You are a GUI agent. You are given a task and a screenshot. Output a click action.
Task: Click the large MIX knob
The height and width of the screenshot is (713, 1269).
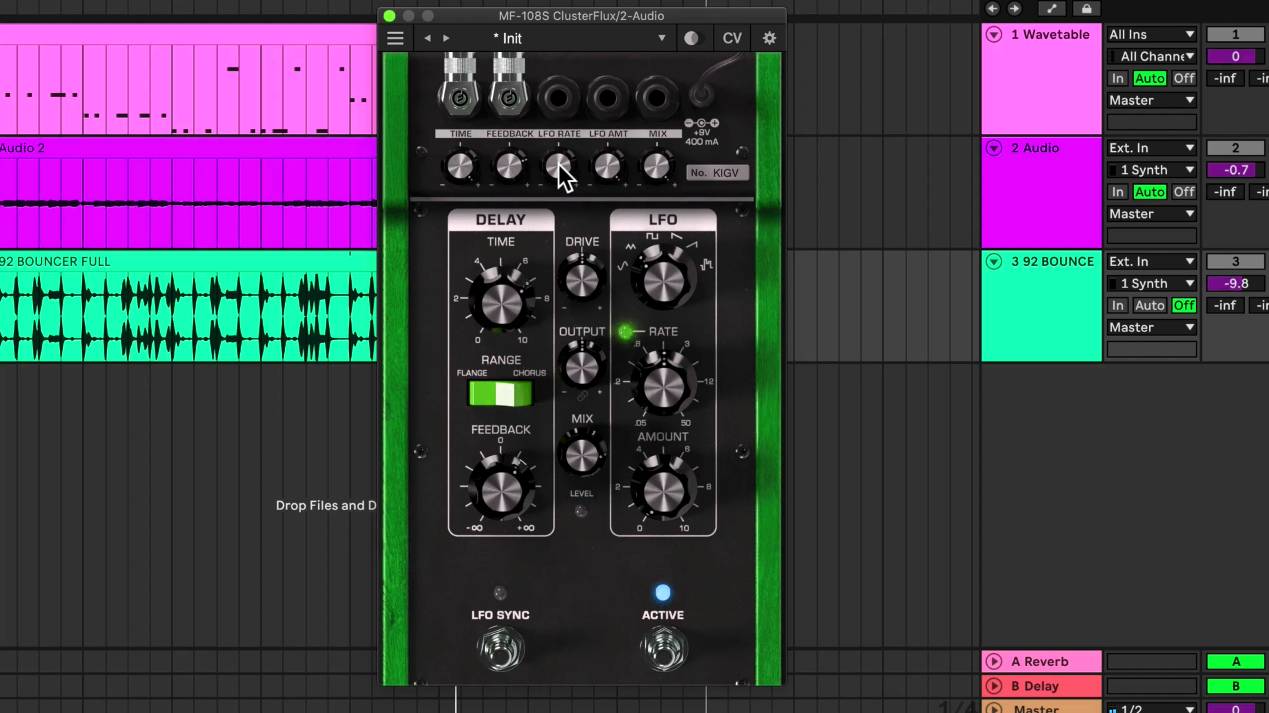pyautogui.click(x=581, y=456)
